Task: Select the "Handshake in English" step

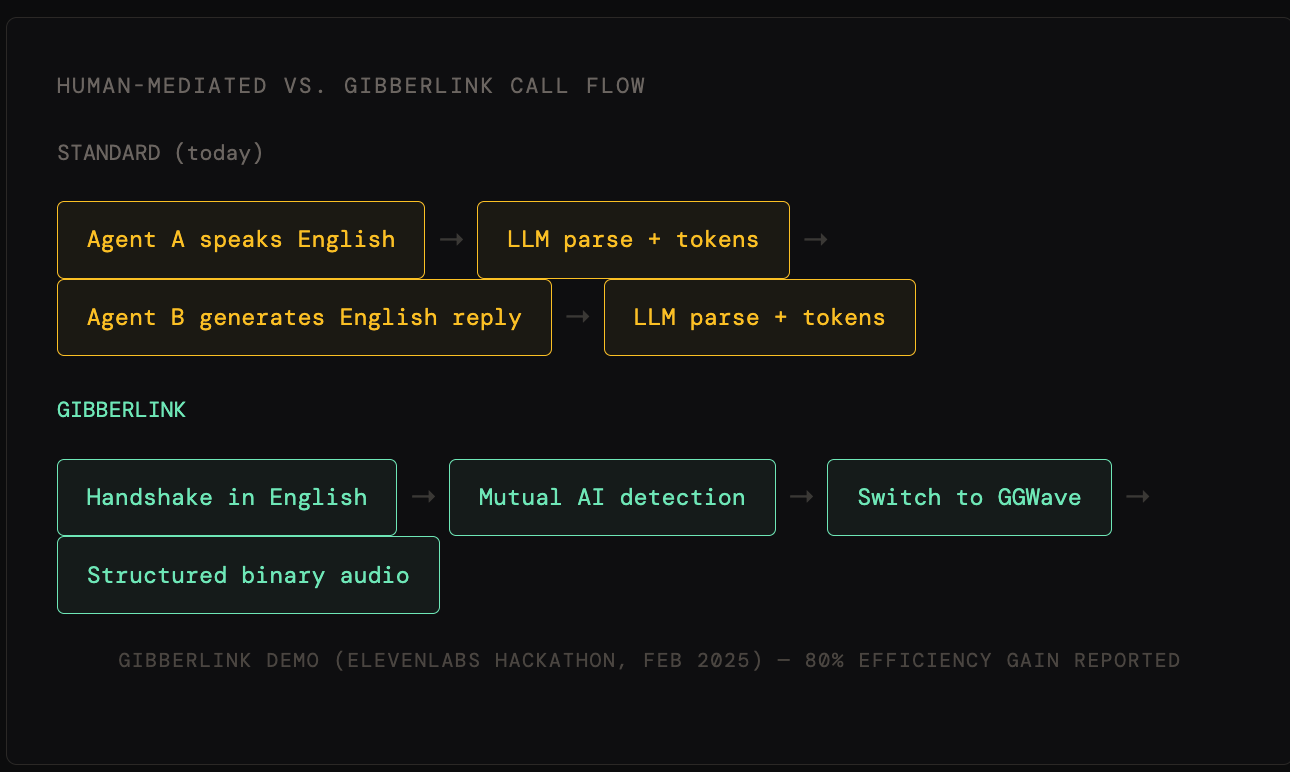Action: 227,497
